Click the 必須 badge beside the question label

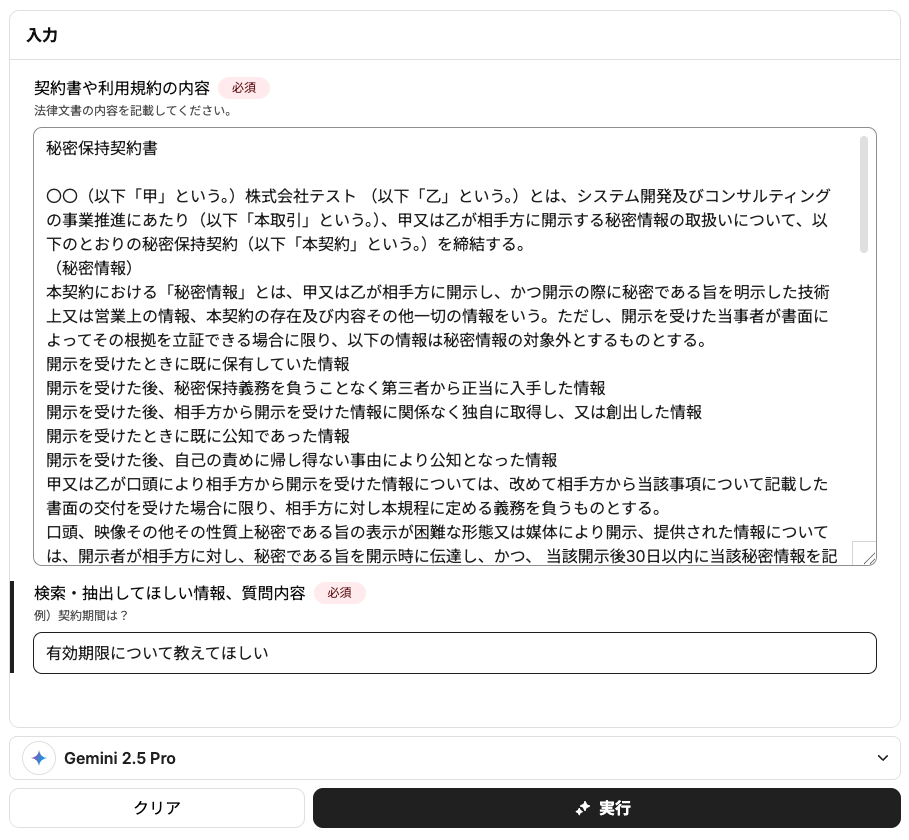pyautogui.click(x=340, y=593)
